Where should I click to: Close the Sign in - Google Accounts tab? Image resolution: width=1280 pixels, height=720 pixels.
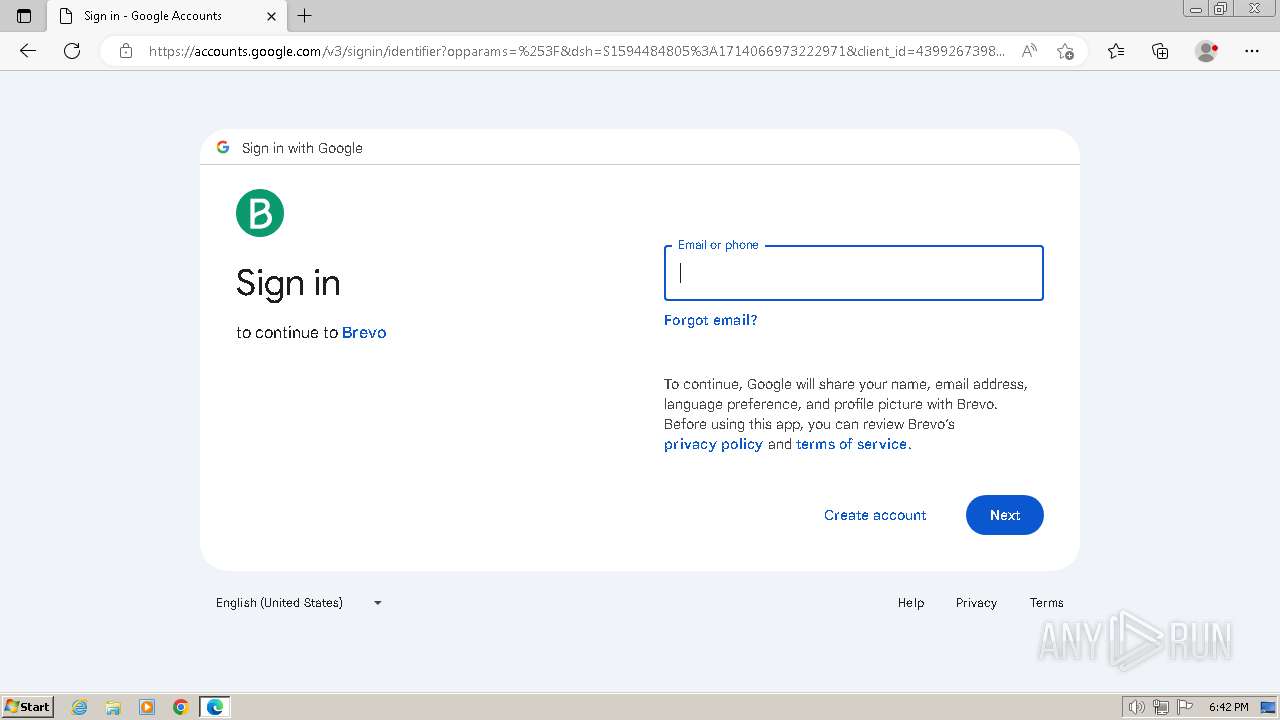click(x=272, y=16)
